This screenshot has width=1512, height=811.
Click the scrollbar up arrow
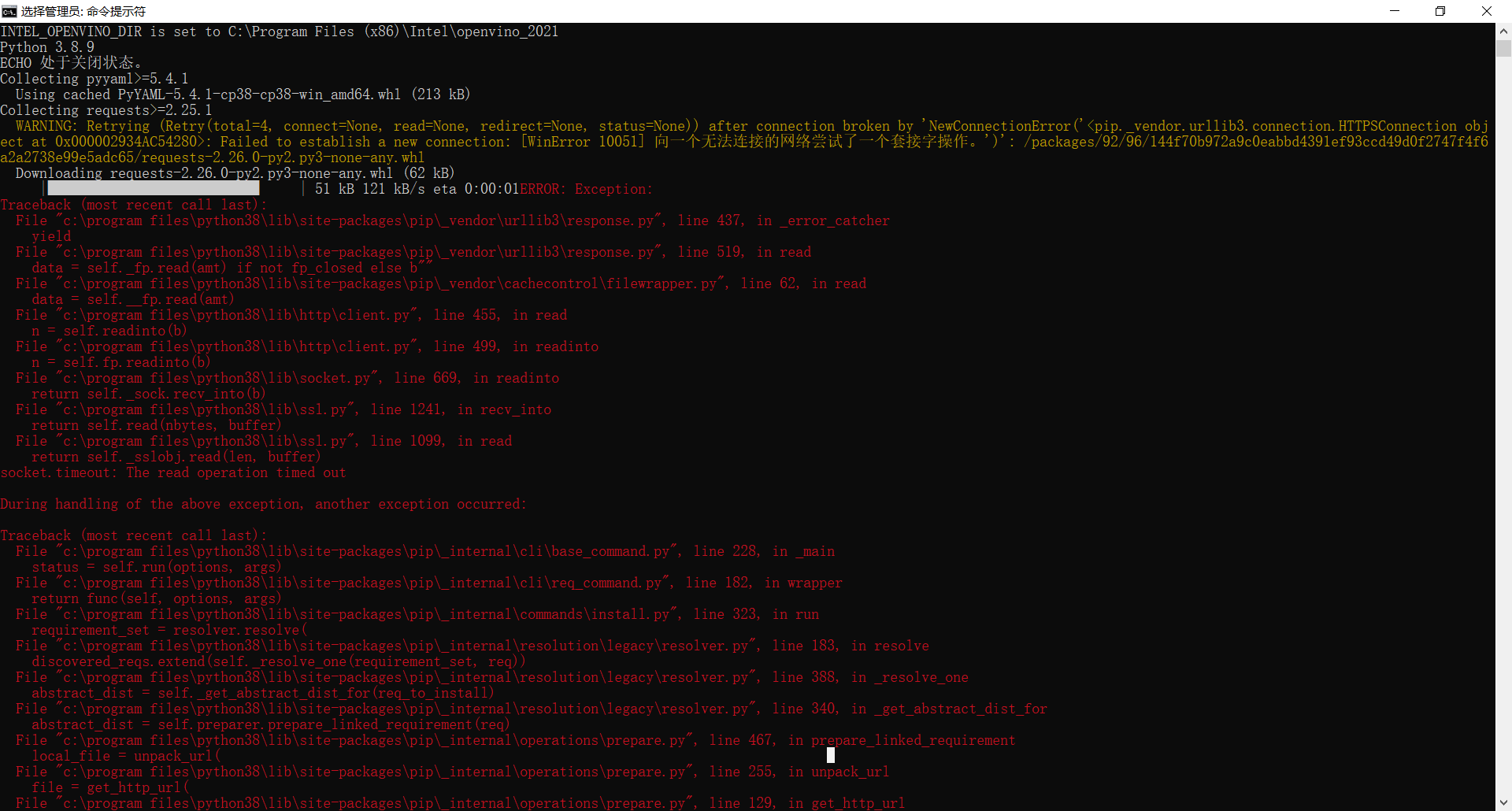1503,31
